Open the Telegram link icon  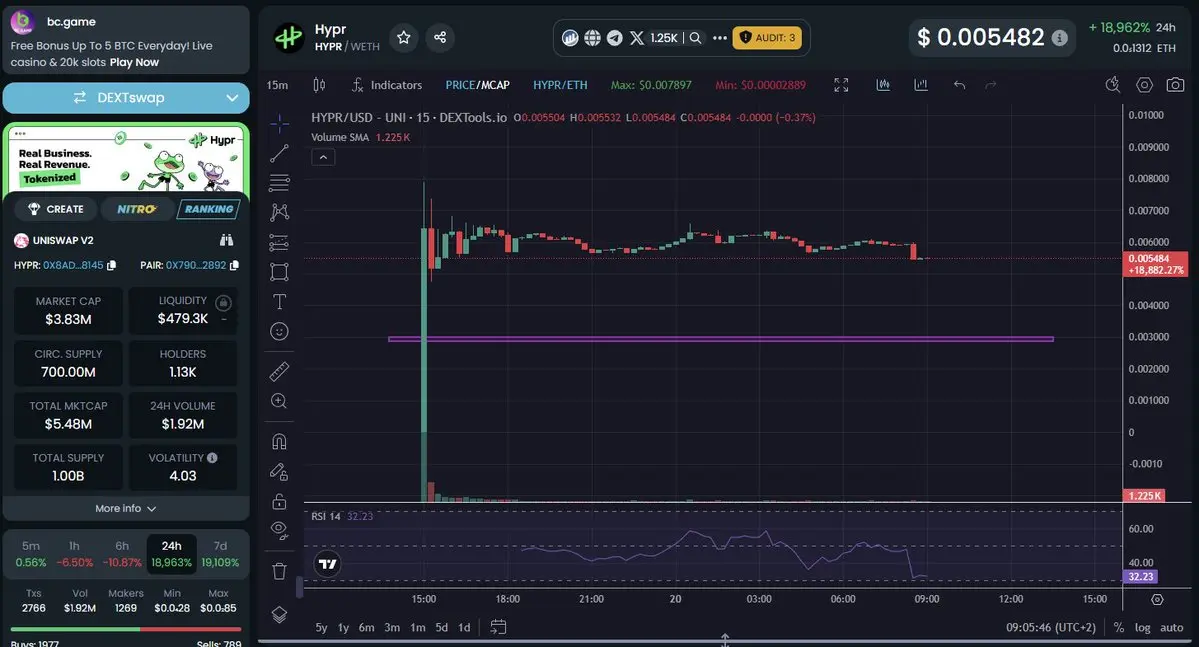tap(615, 37)
